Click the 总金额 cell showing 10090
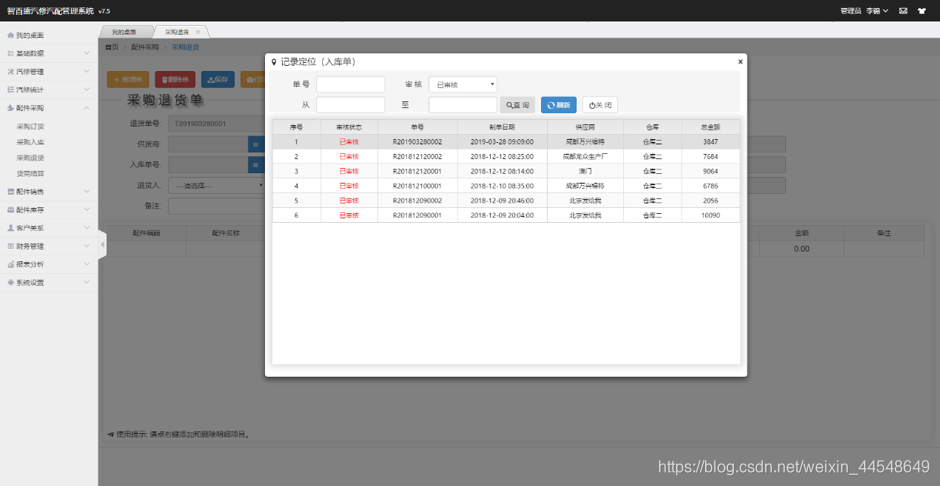The image size is (940, 486). 710,215
